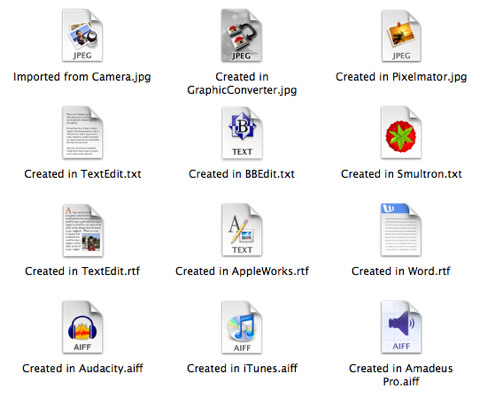480x405 pixels.
Task: Select the filename Created in TextEdit.txt
Action: tap(83, 174)
